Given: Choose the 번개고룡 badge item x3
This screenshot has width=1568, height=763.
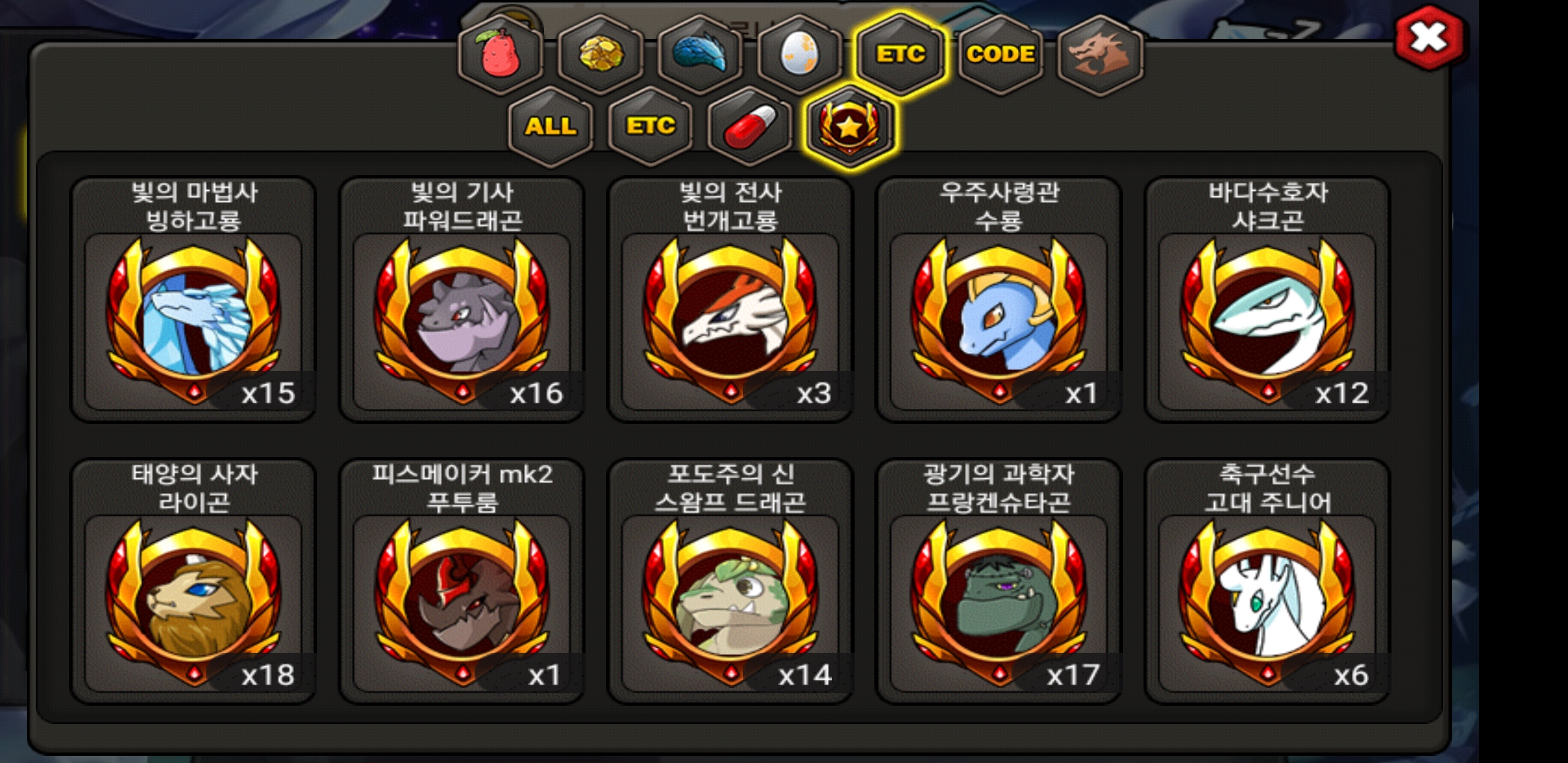Looking at the screenshot, I should [730, 300].
